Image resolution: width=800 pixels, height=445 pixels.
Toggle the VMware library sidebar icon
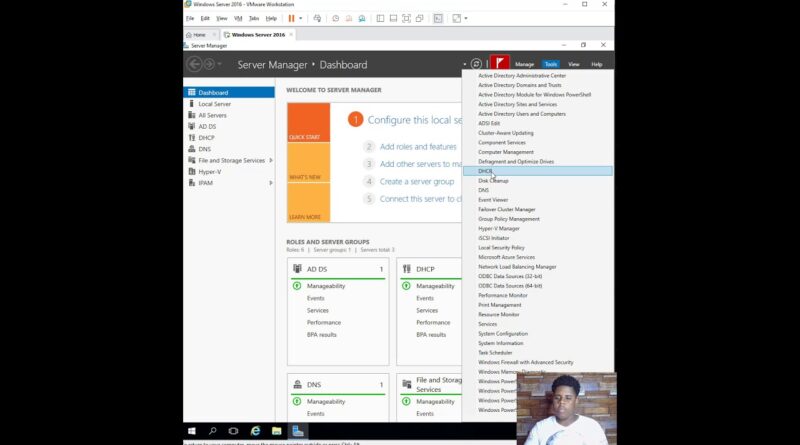380,18
